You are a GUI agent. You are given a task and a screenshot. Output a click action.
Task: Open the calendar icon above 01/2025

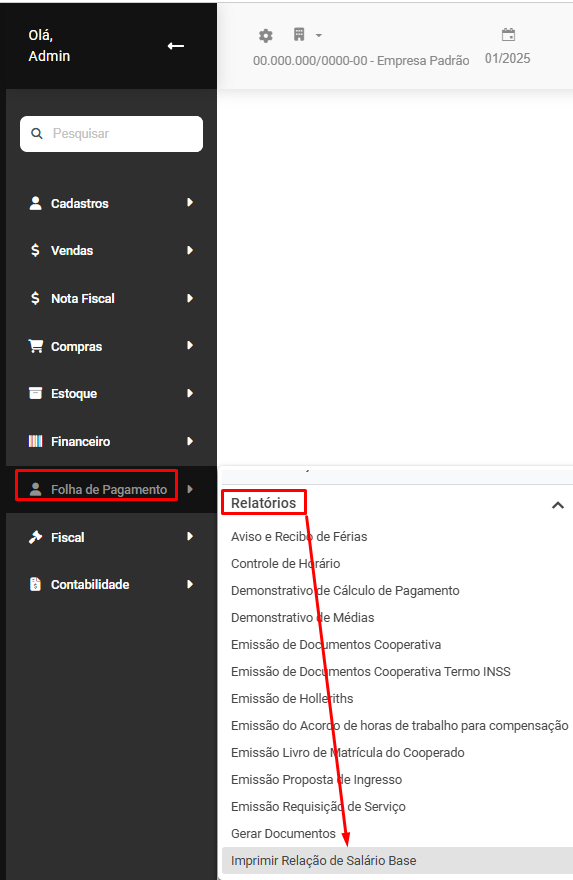click(x=508, y=35)
